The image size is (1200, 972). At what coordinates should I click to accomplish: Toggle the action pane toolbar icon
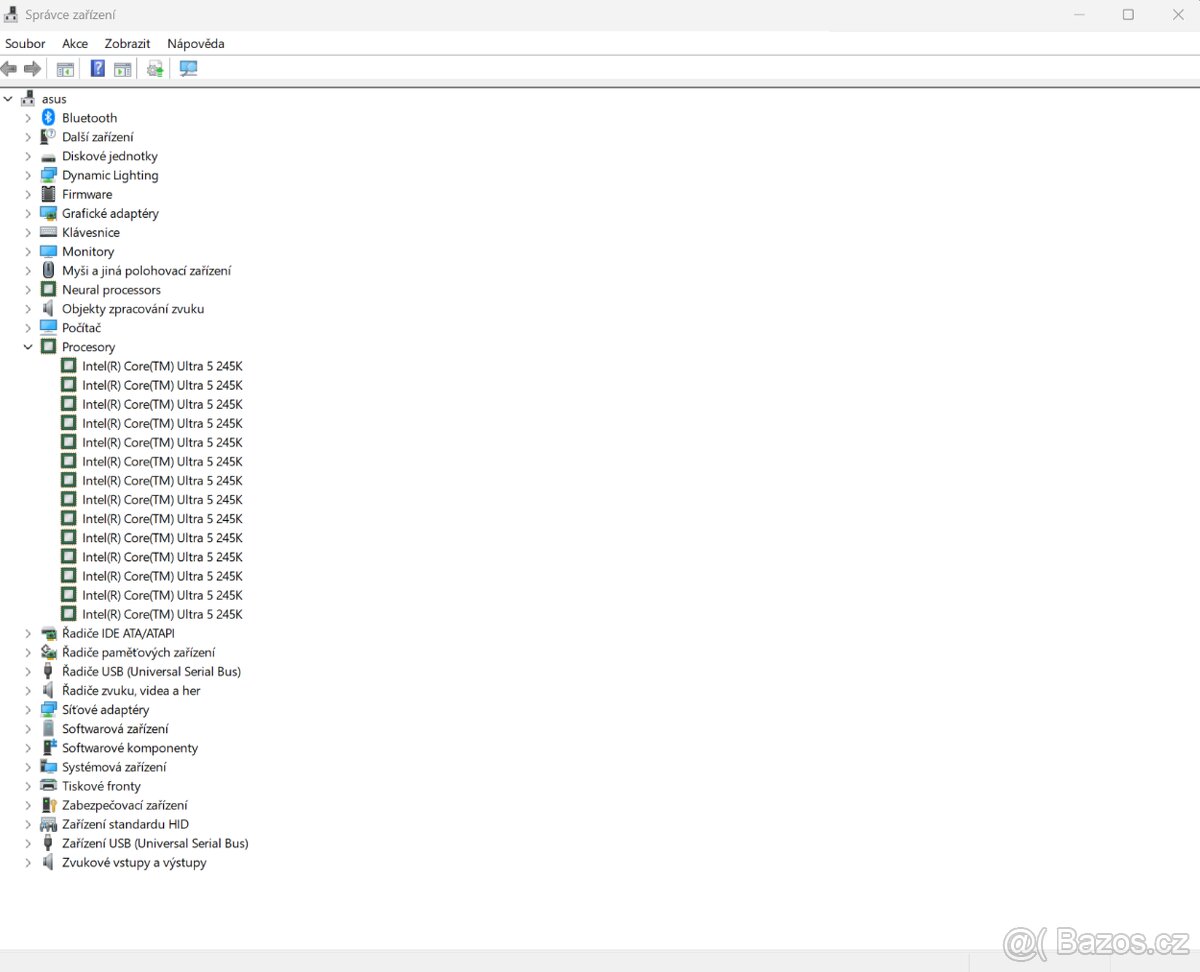[122, 69]
